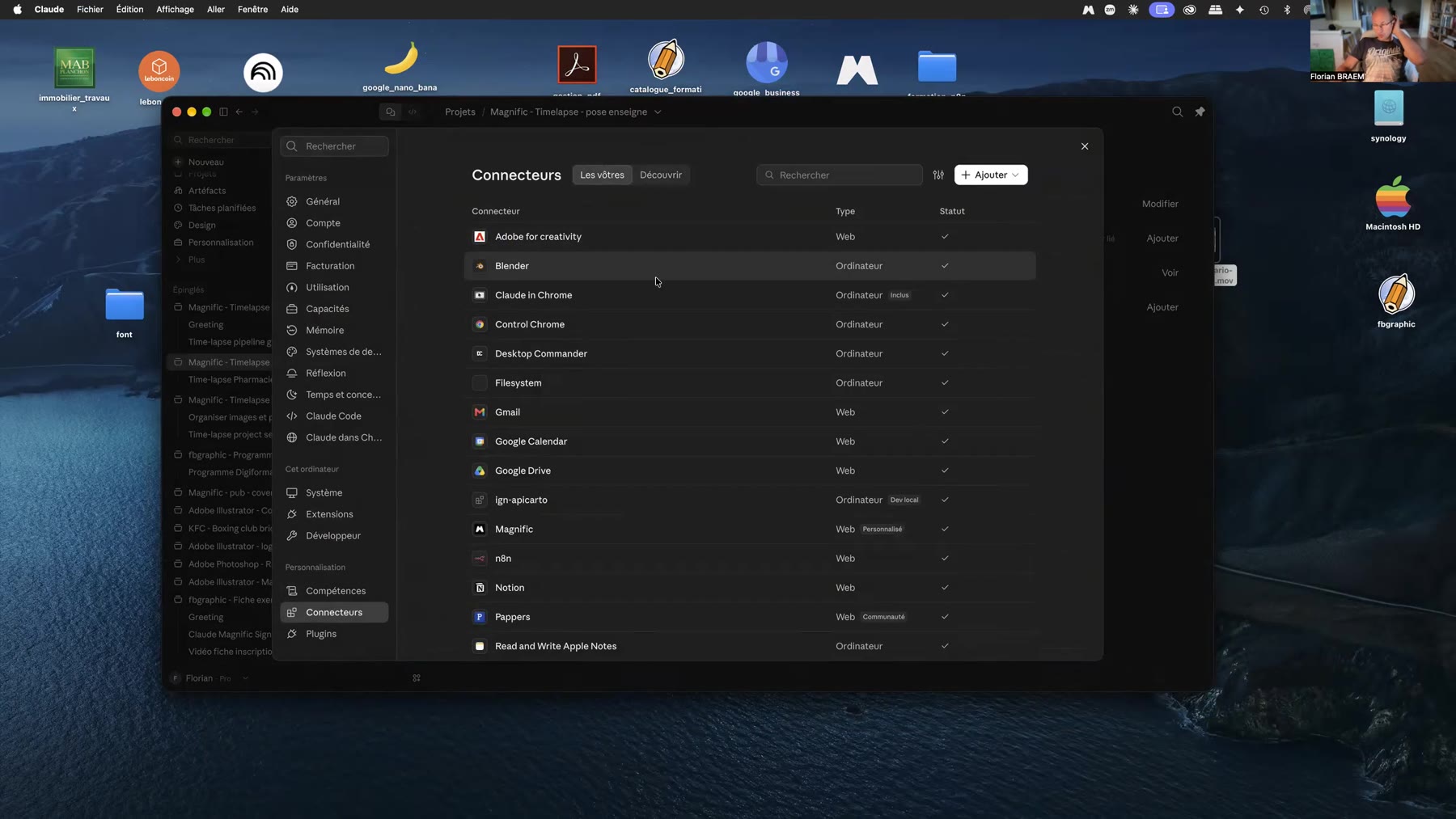Open Confidentialité settings
The height and width of the screenshot is (819, 1456).
334,244
